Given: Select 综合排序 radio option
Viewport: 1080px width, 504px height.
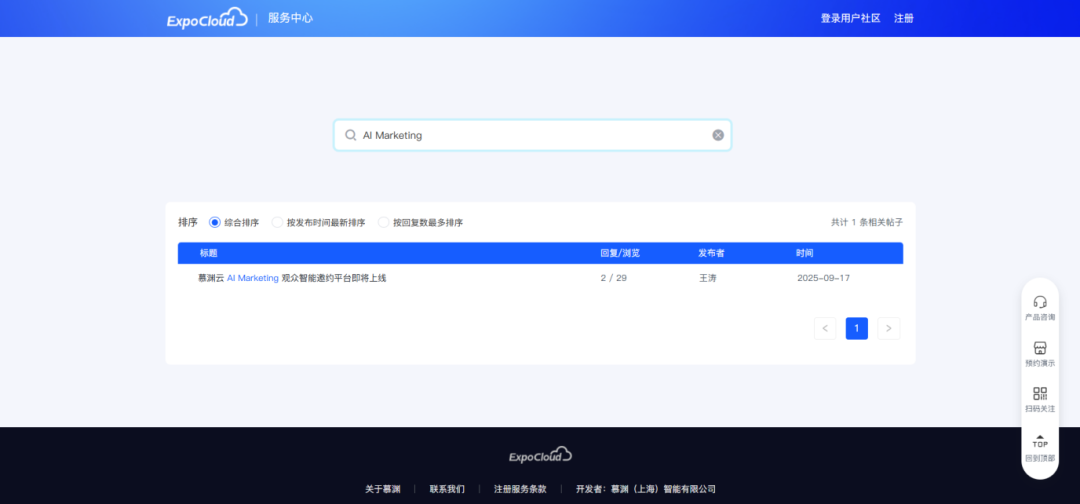Looking at the screenshot, I should [214, 222].
